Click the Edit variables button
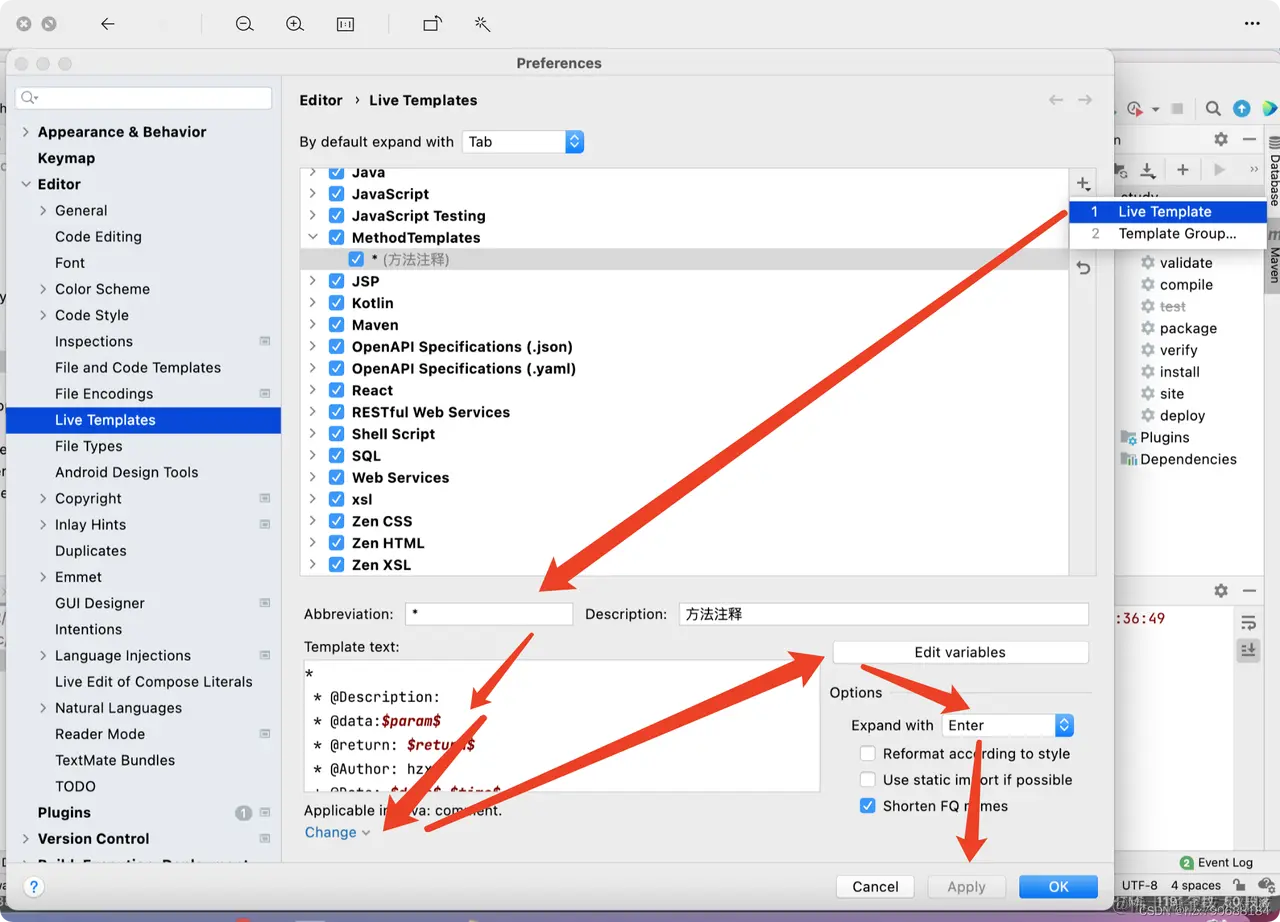 tap(960, 652)
